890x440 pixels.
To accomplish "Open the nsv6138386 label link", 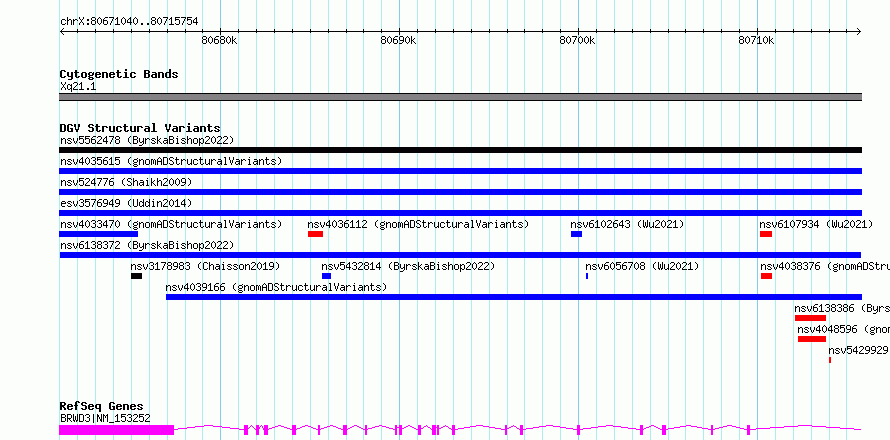I will coord(842,308).
